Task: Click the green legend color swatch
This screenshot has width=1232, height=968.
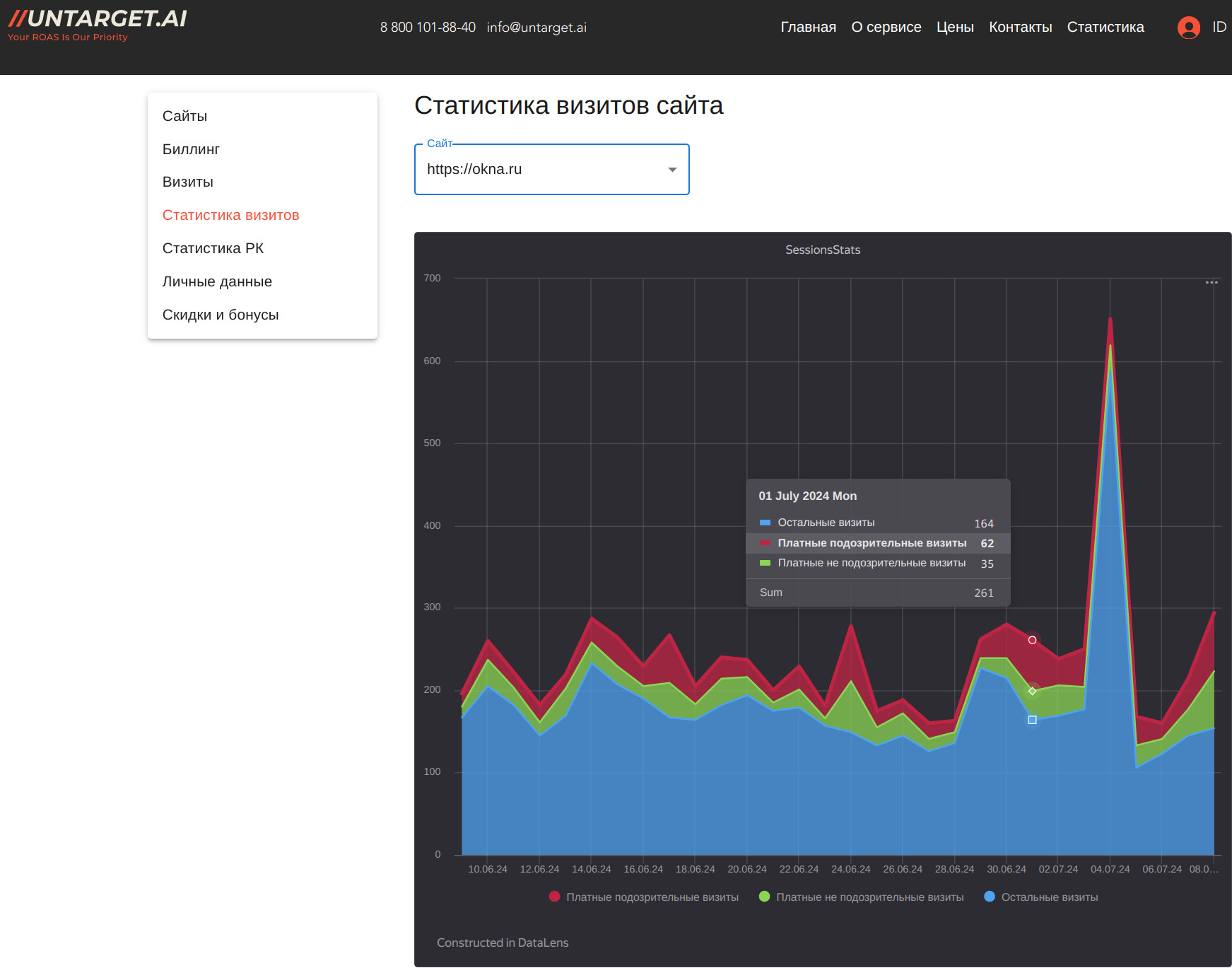Action: (x=763, y=897)
